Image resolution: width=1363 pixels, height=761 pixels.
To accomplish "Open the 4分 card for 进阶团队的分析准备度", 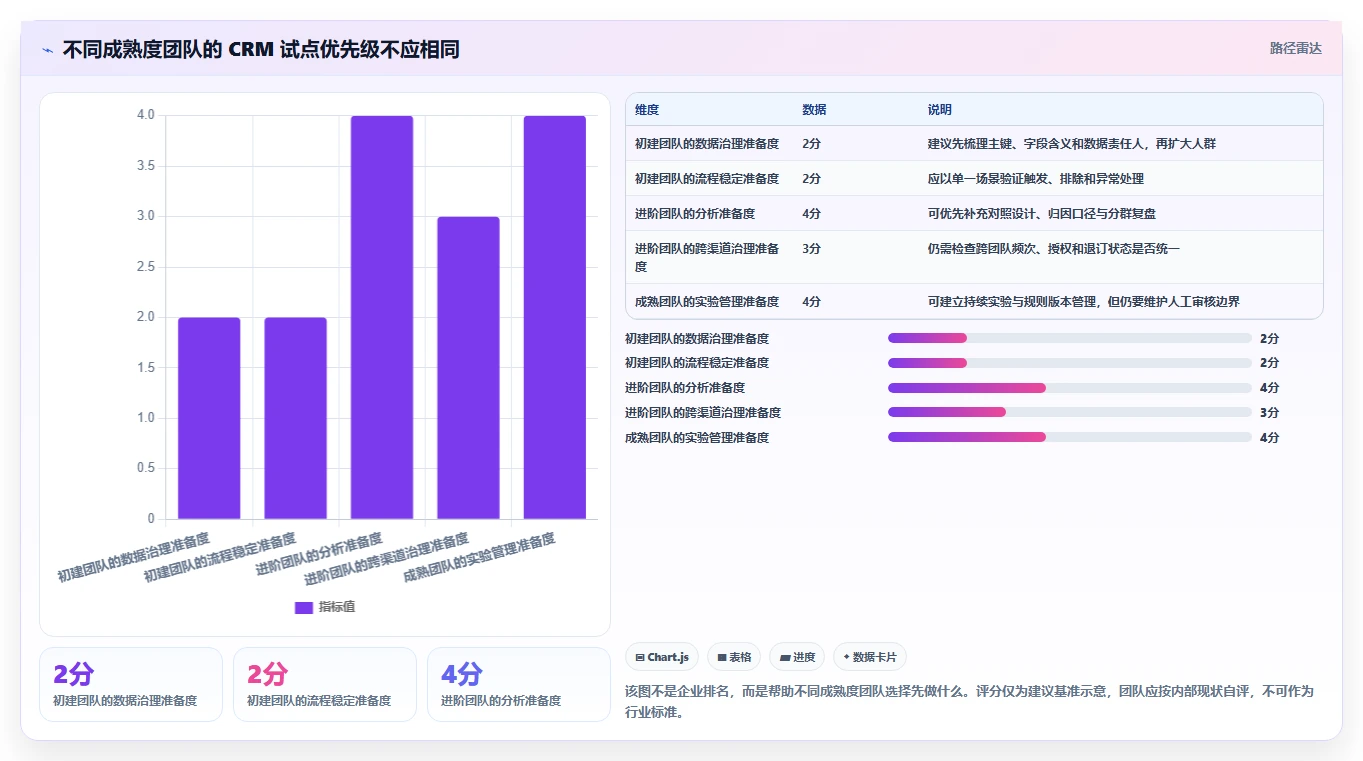I will point(519,684).
